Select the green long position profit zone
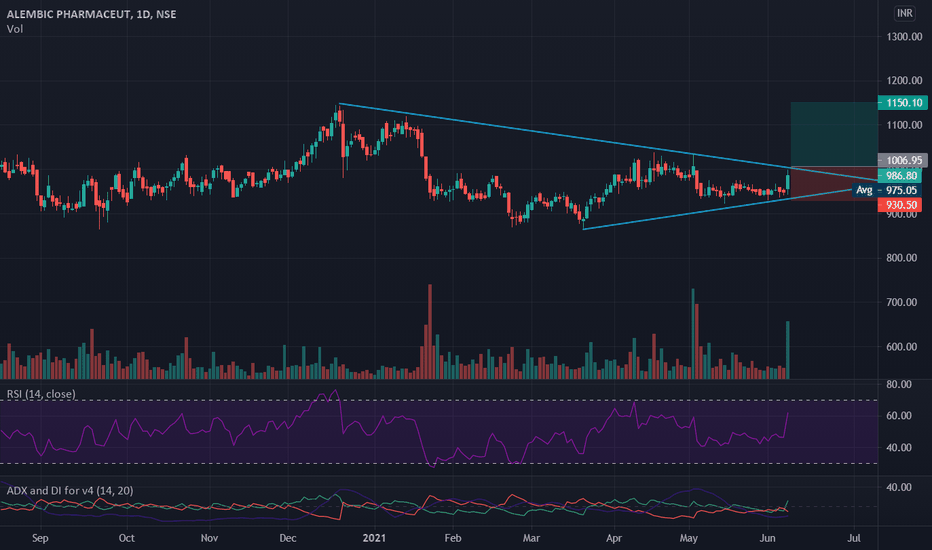932x550 pixels. (834, 134)
